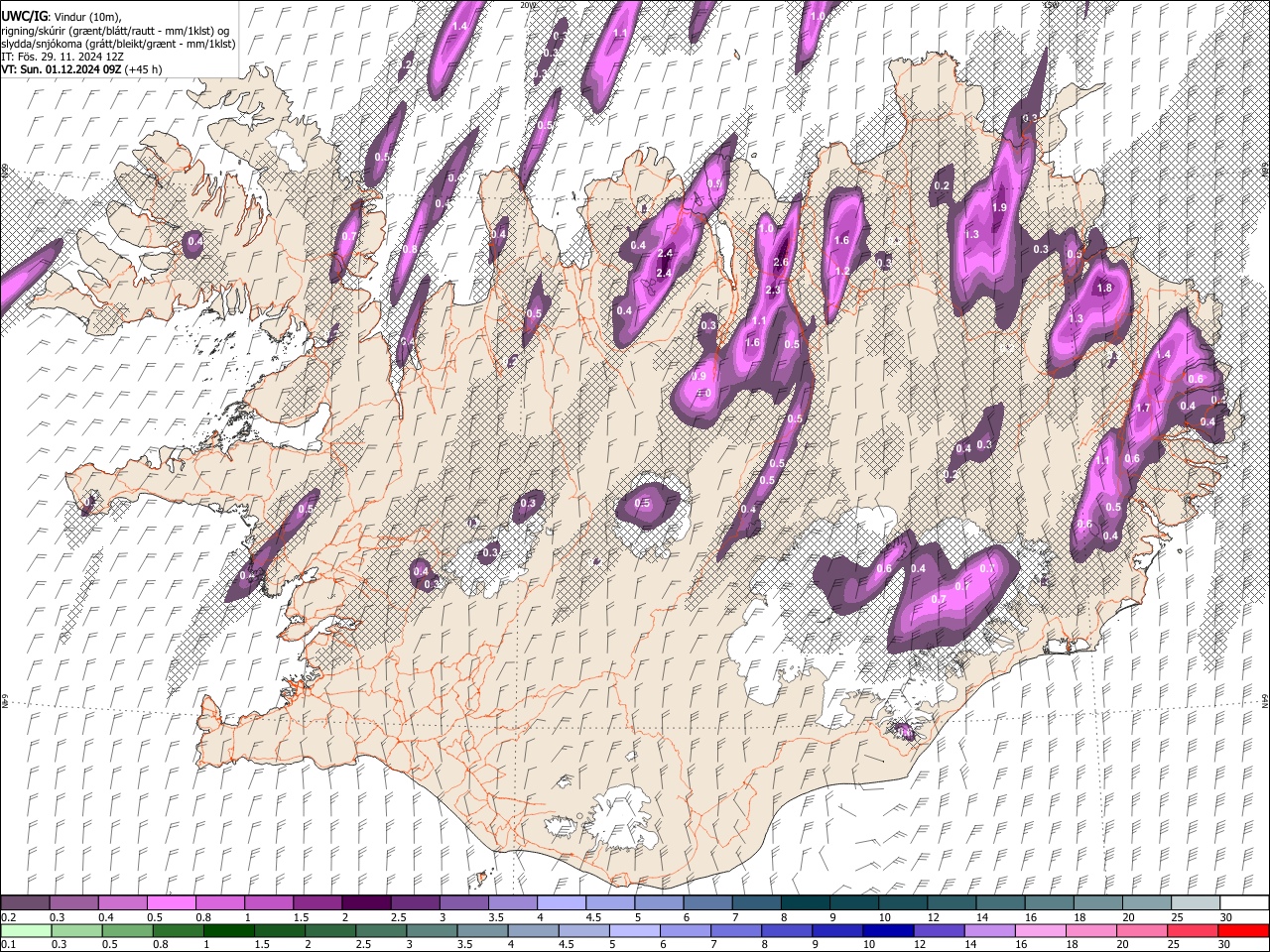Click the '2.3' snowfall value on the map
This screenshot has height=952, width=1270.
774,290
